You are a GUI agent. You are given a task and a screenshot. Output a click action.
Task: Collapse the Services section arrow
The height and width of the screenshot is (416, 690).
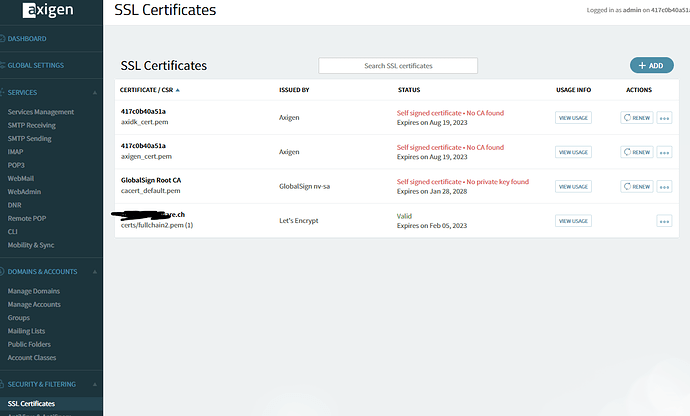point(95,92)
